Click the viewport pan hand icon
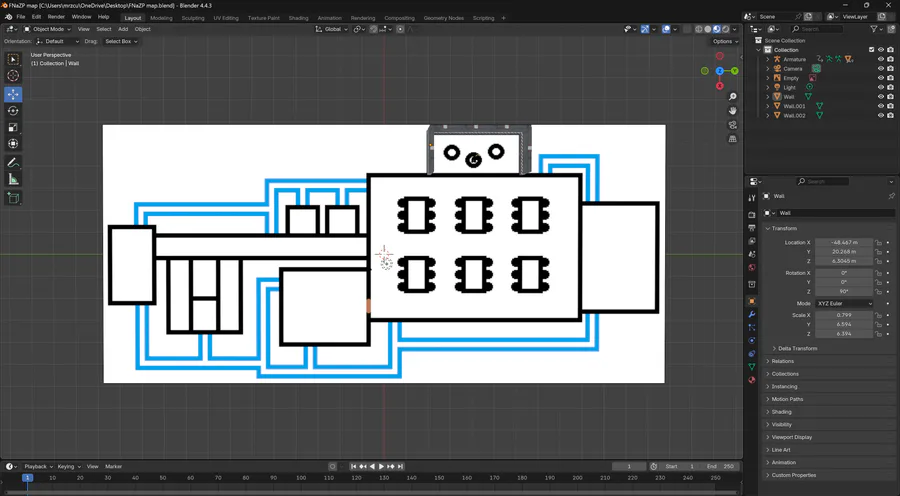The width and height of the screenshot is (900, 496). [x=732, y=111]
